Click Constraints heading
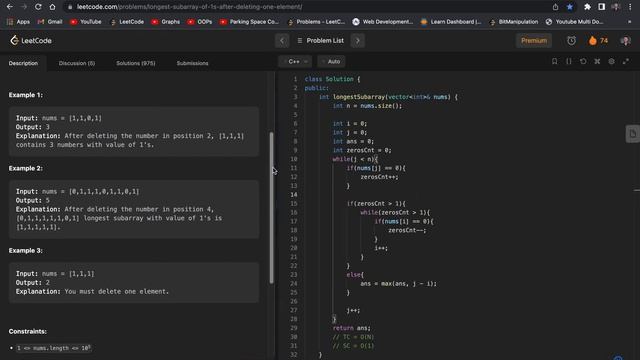Image resolution: width=640 pixels, height=360 pixels. coord(27,331)
